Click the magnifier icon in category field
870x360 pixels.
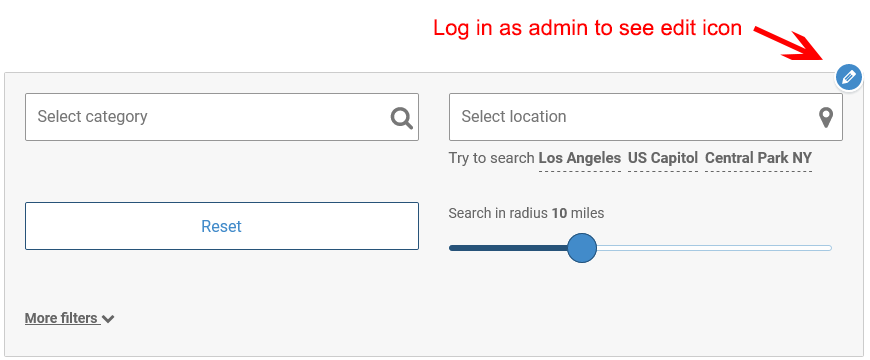tap(401, 118)
